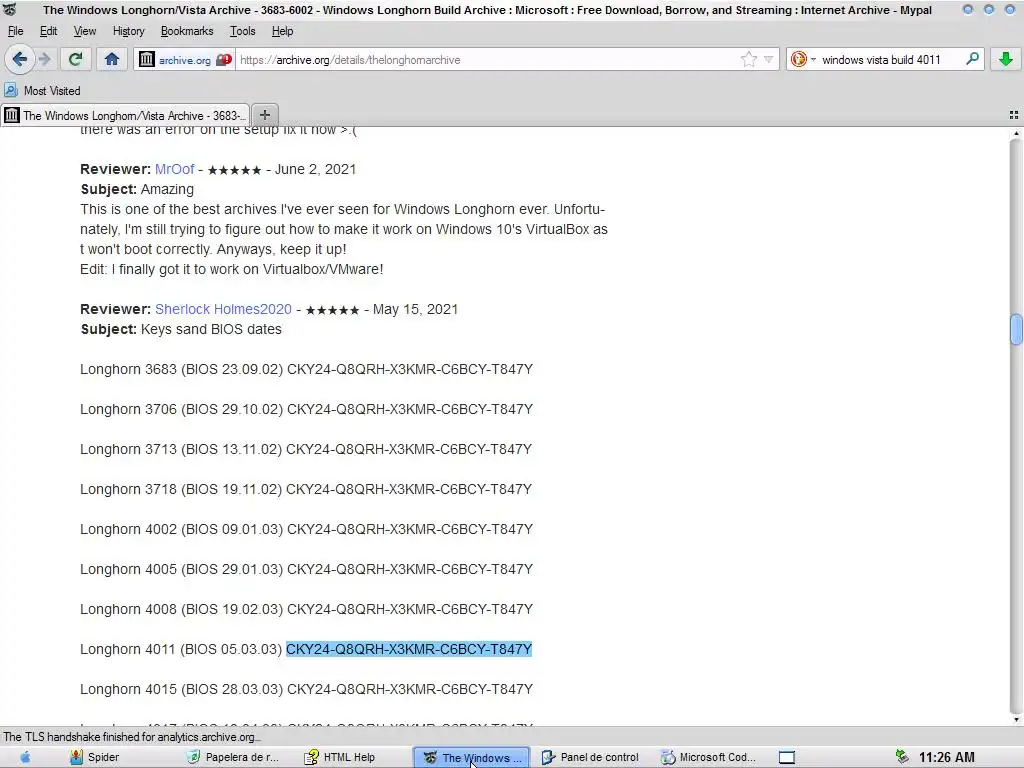1024x768 pixels.
Task: Click the system tray network icon
Action: (x=902, y=757)
